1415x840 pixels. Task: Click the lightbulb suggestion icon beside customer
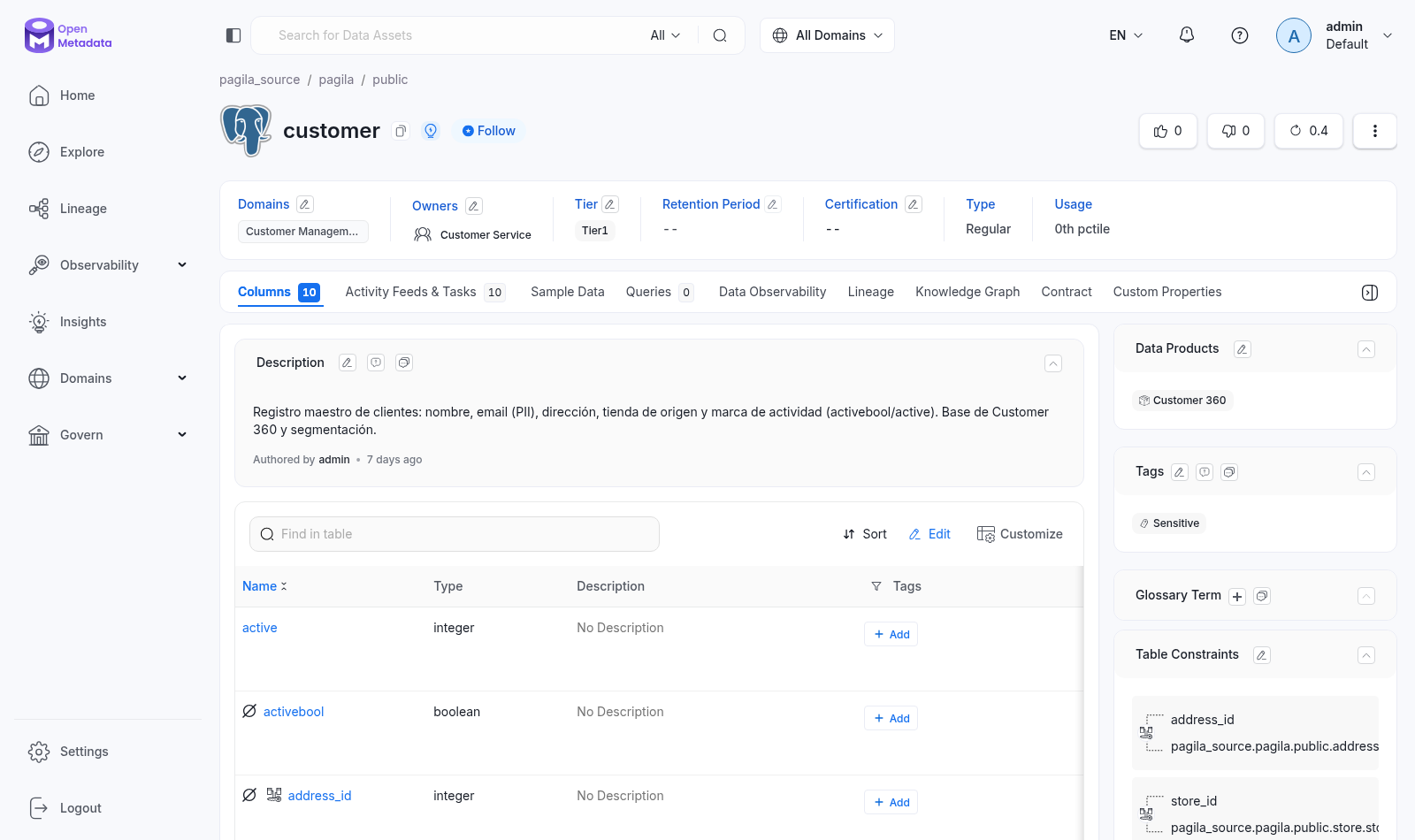tap(431, 131)
